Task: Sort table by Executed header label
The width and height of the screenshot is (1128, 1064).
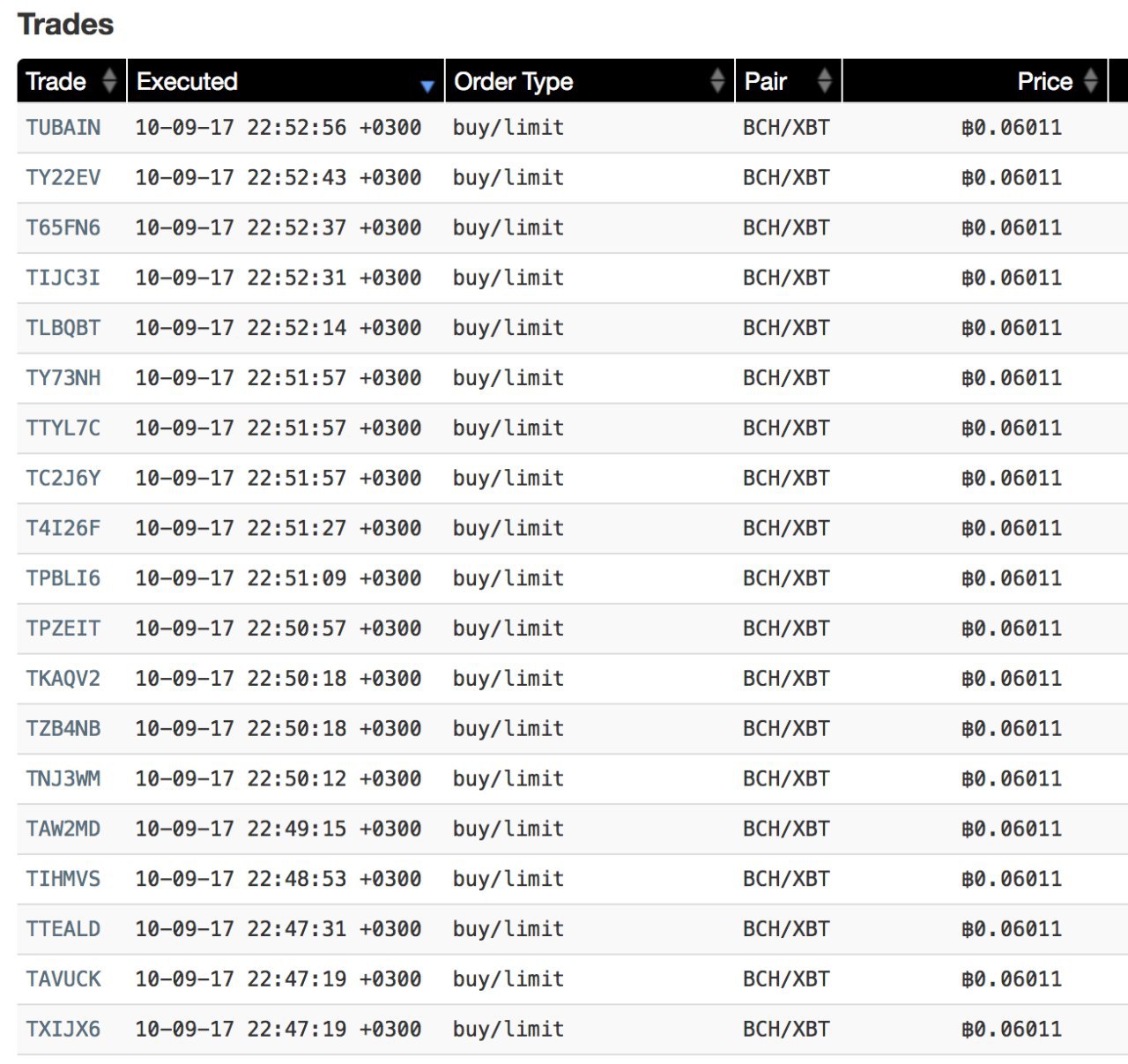Action: (x=187, y=81)
